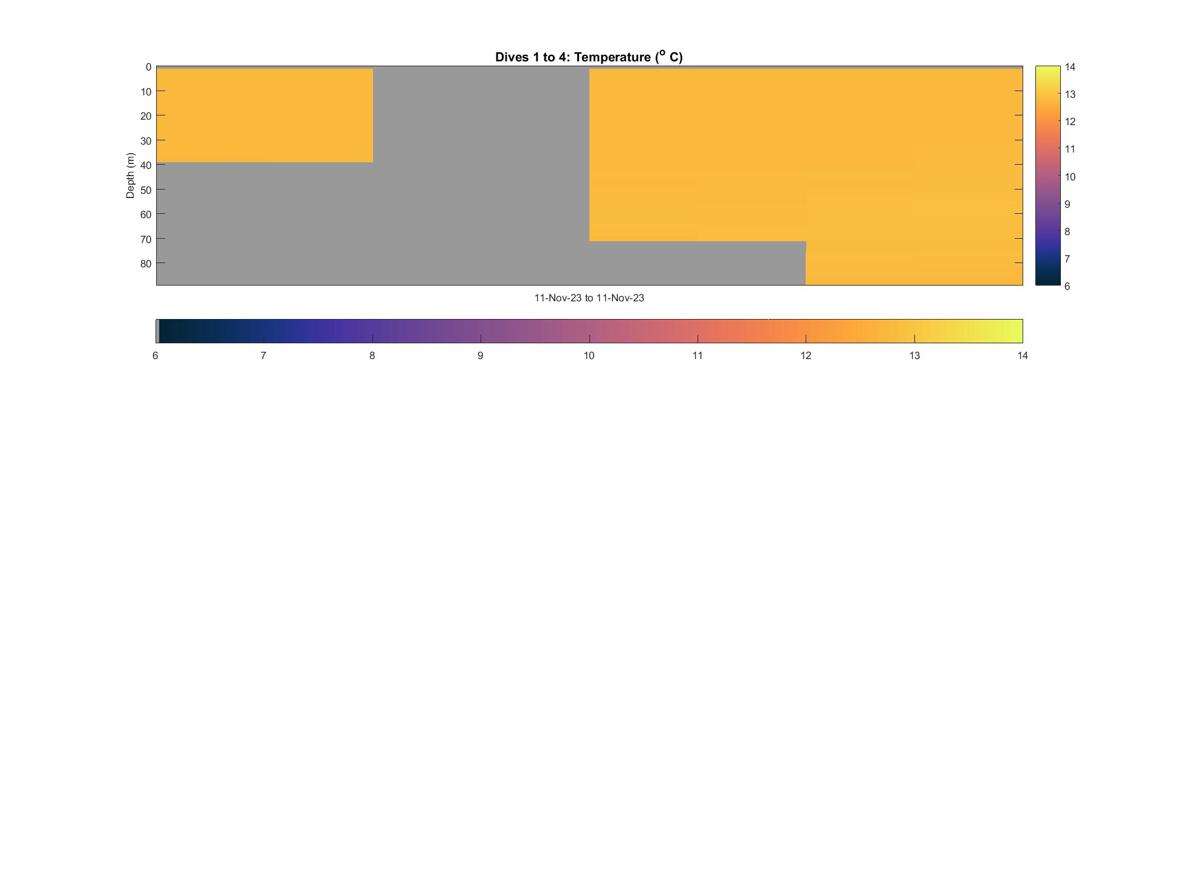Click the depth tick label '20' on y-axis
This screenshot has width=1200, height=885.
(145, 116)
